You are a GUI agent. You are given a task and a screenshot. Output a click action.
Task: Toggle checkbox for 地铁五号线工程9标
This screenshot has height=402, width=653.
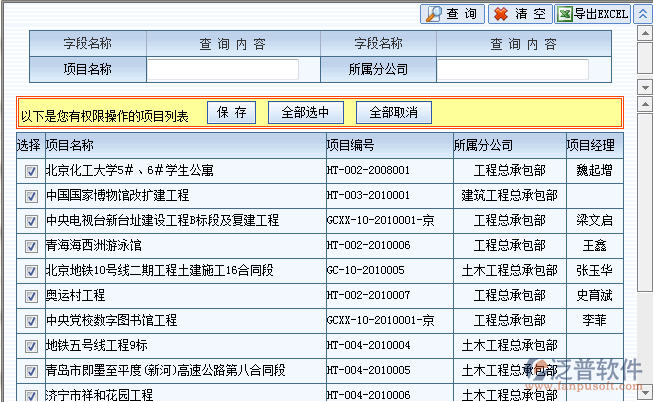[x=32, y=346]
